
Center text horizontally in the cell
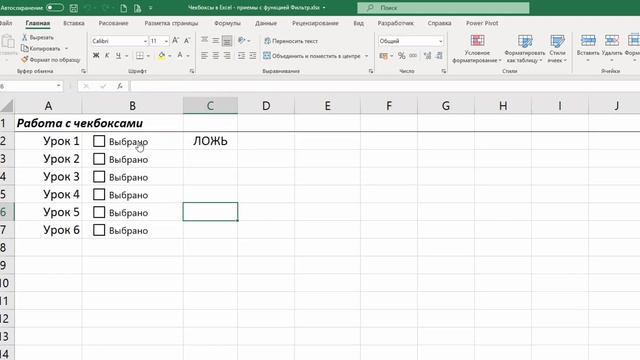click(x=216, y=56)
